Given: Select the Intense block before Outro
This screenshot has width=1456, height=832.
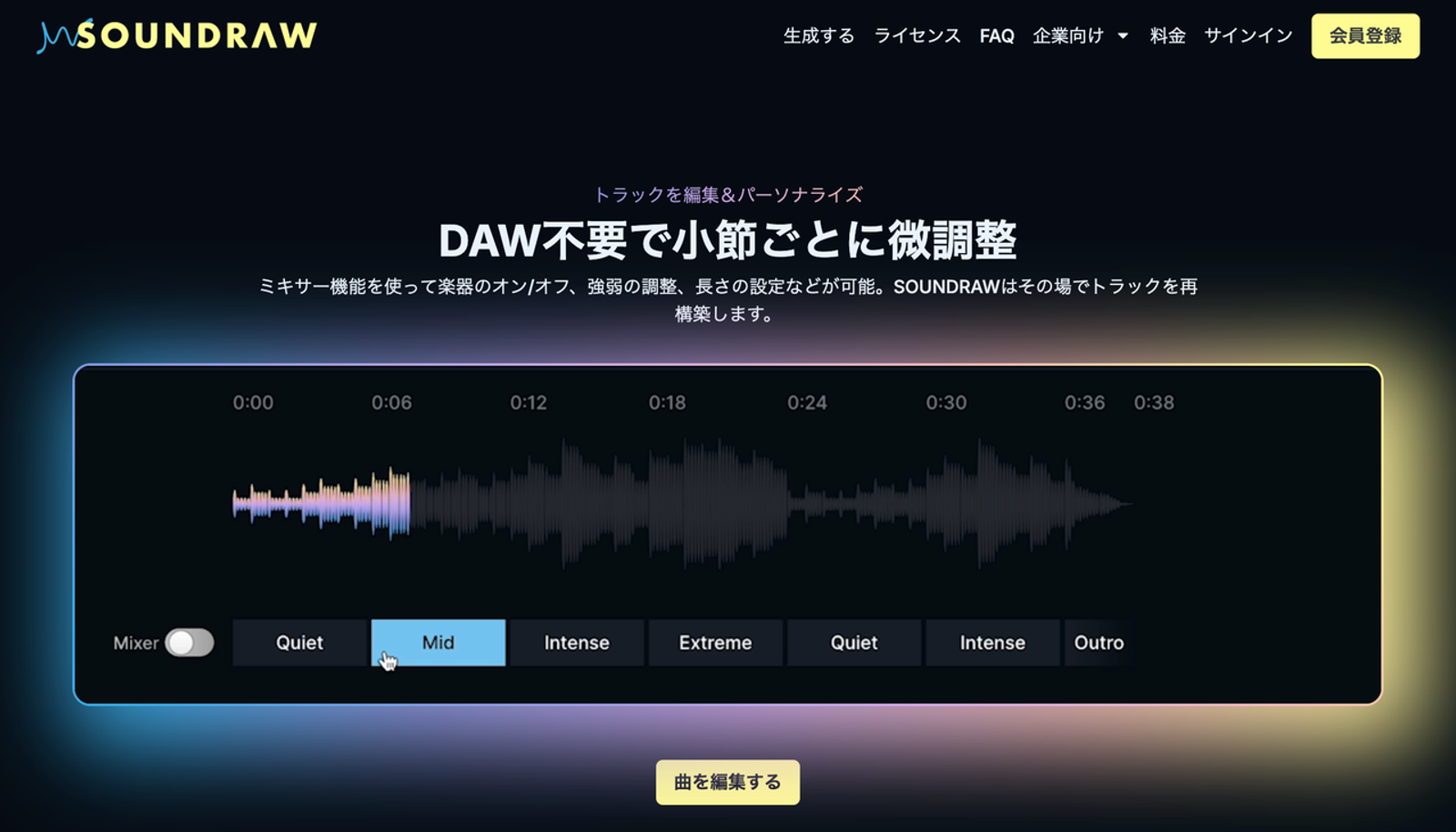Looking at the screenshot, I should 993,643.
